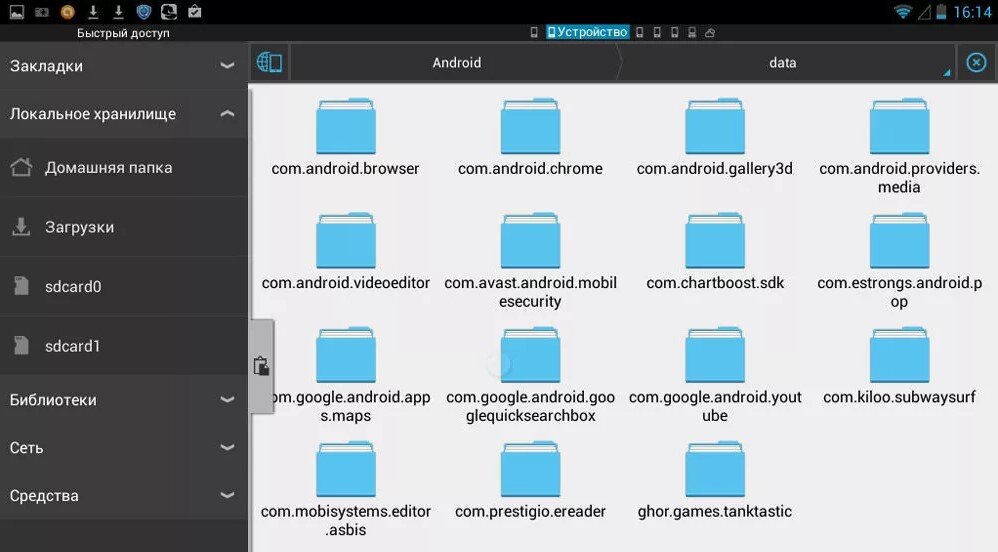Viewport: 998px width, 552px height.
Task: Expand the Средства section
Action: click(123, 495)
